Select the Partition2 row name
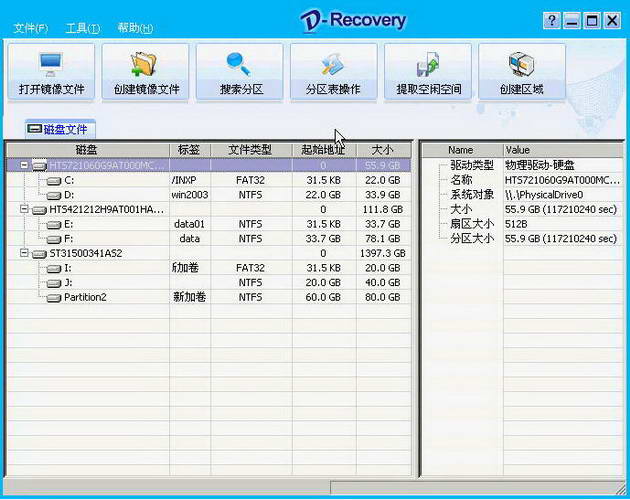The height and width of the screenshot is (500, 630). (85, 297)
